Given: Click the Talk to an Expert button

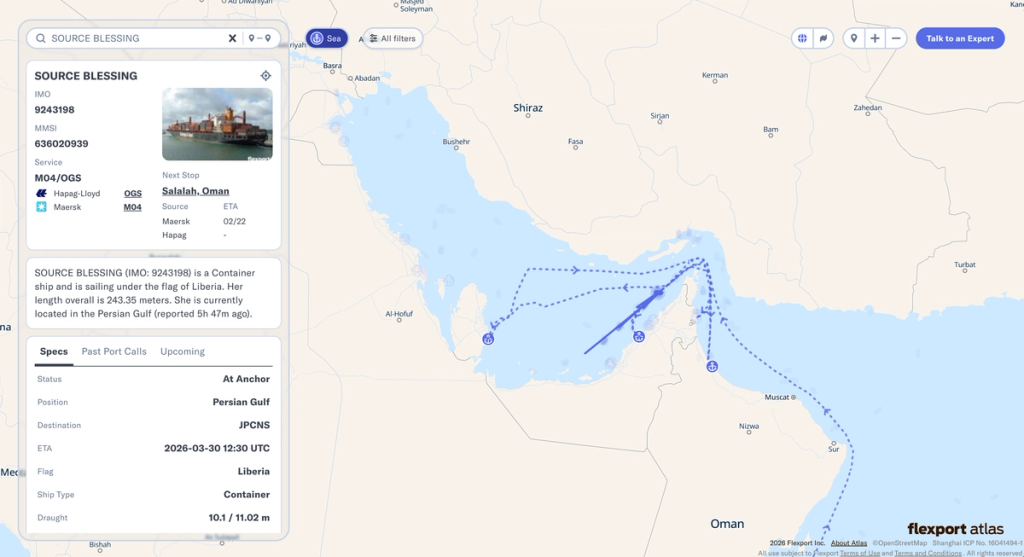Looking at the screenshot, I should 960,39.
